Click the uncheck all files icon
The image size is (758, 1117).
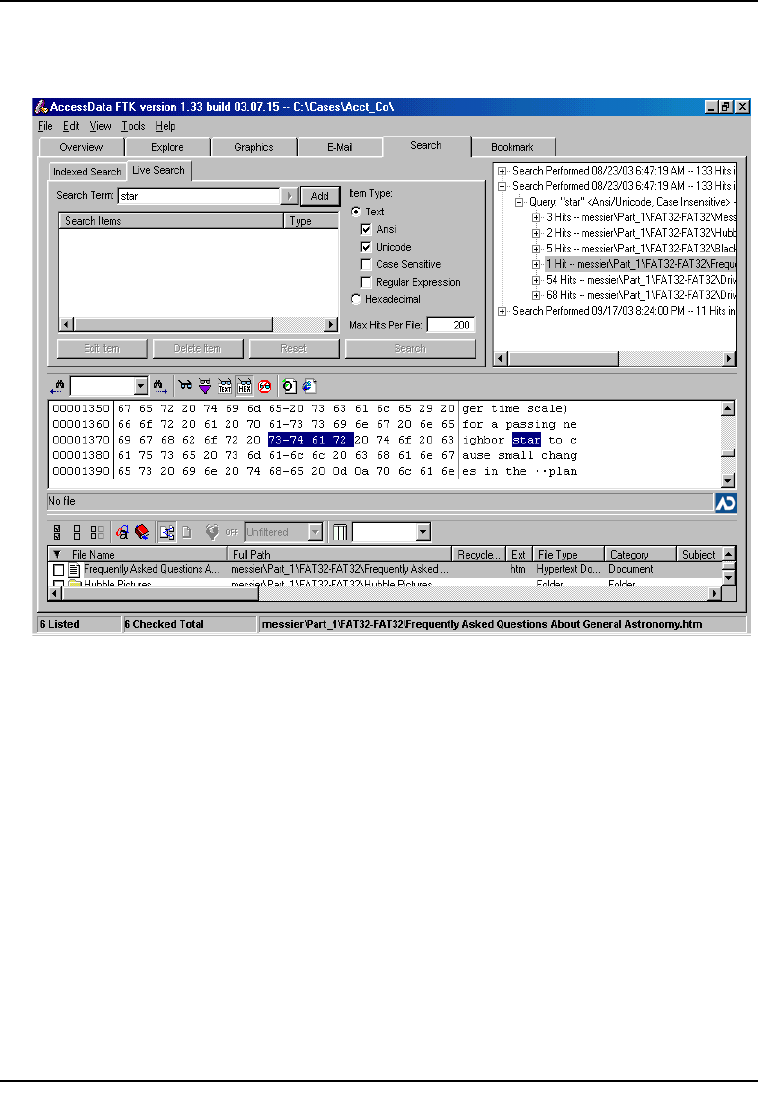[x=77, y=532]
